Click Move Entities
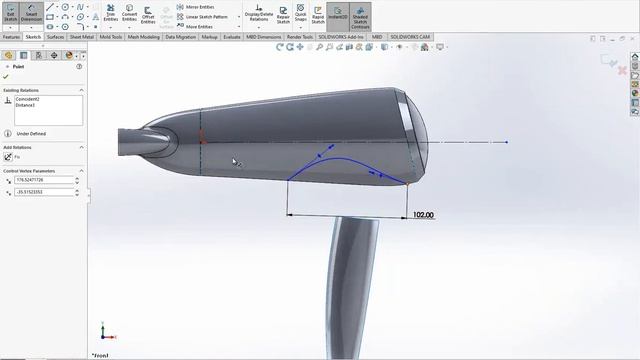 pyautogui.click(x=194, y=27)
